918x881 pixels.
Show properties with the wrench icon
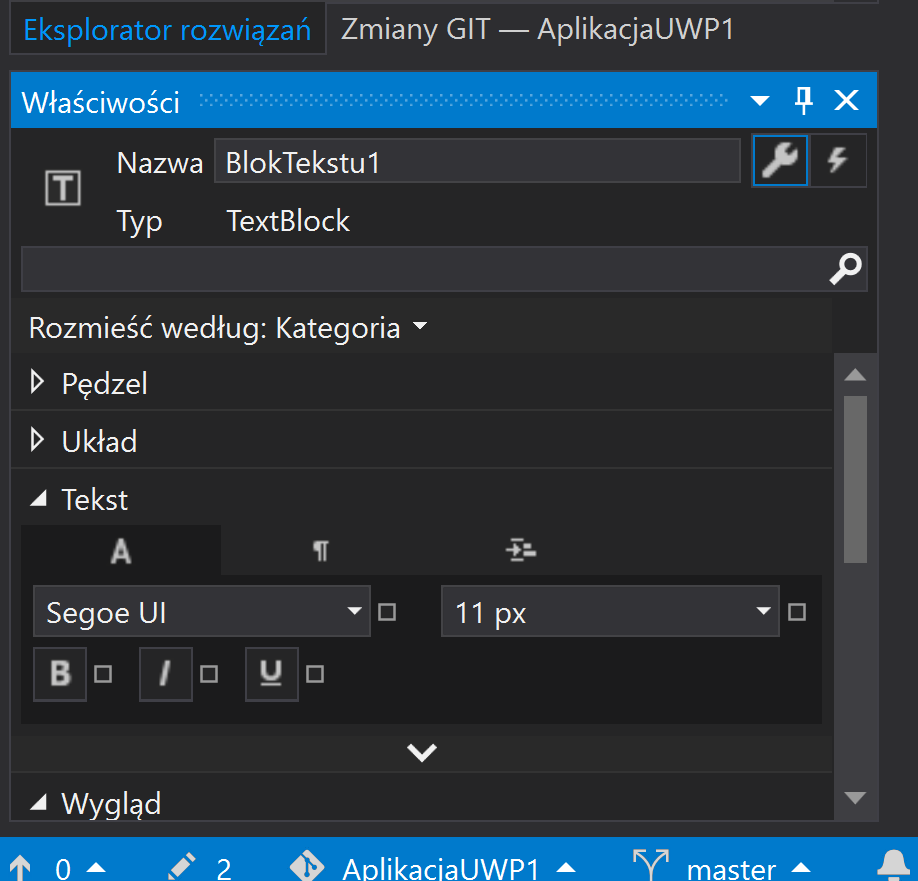780,160
